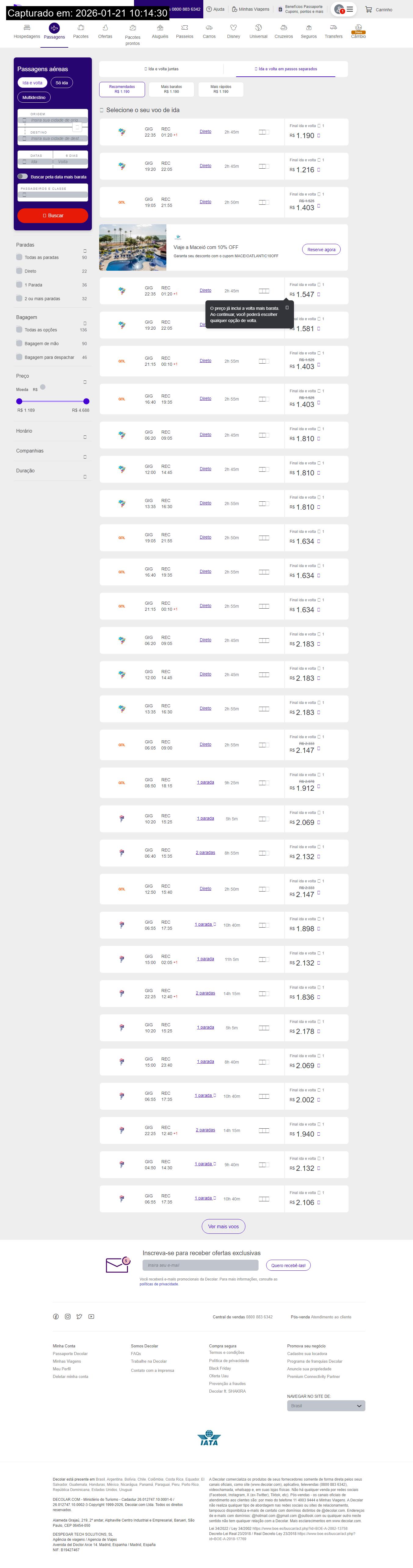Click the Instagram footer icon
This screenshot has height=1568, width=413.
(67, 1317)
